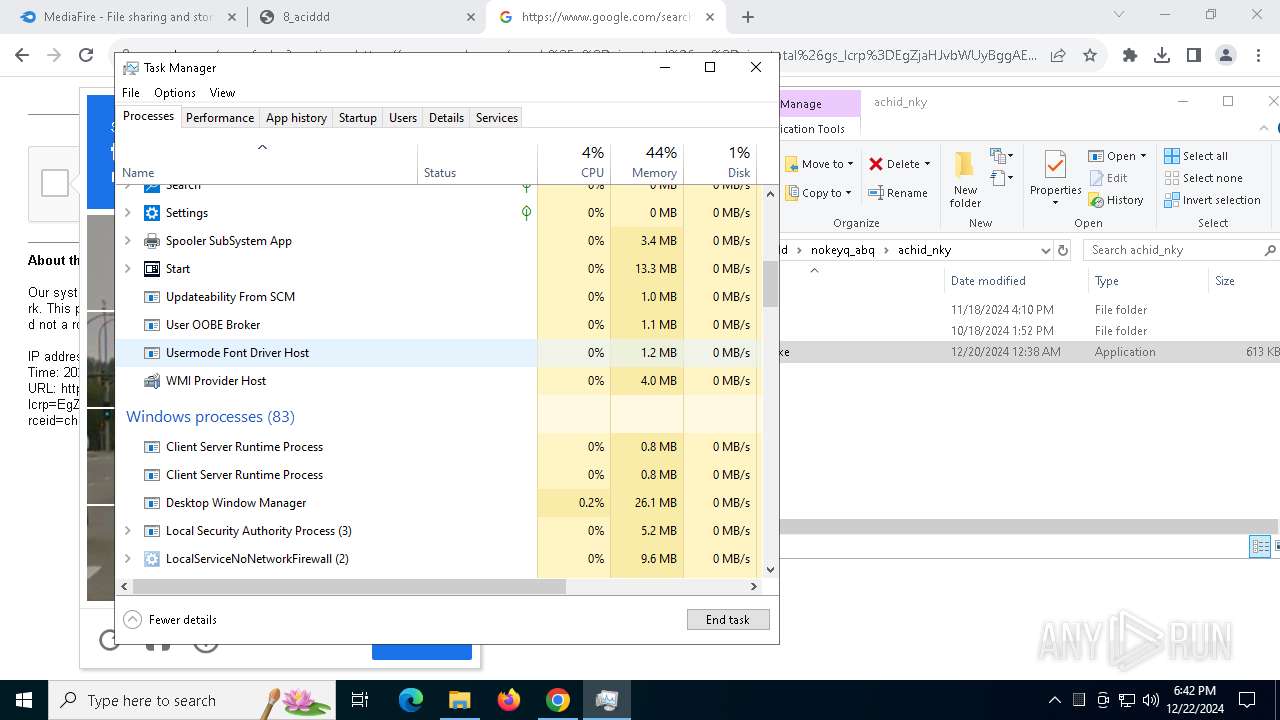Switch to the Services tab

click(x=497, y=118)
